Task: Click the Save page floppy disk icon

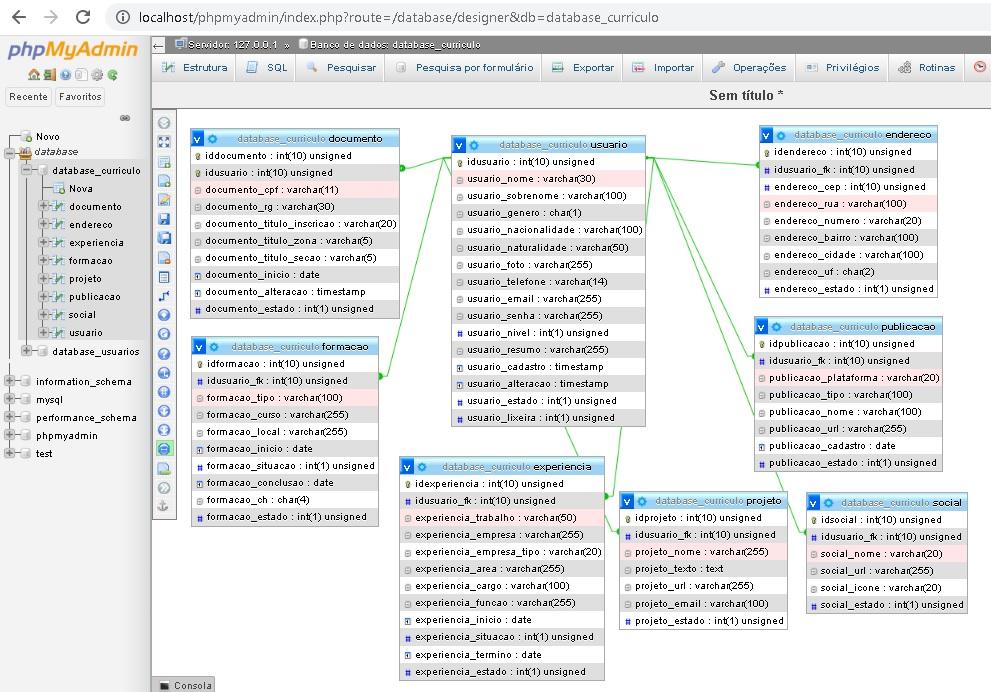Action: [164, 219]
